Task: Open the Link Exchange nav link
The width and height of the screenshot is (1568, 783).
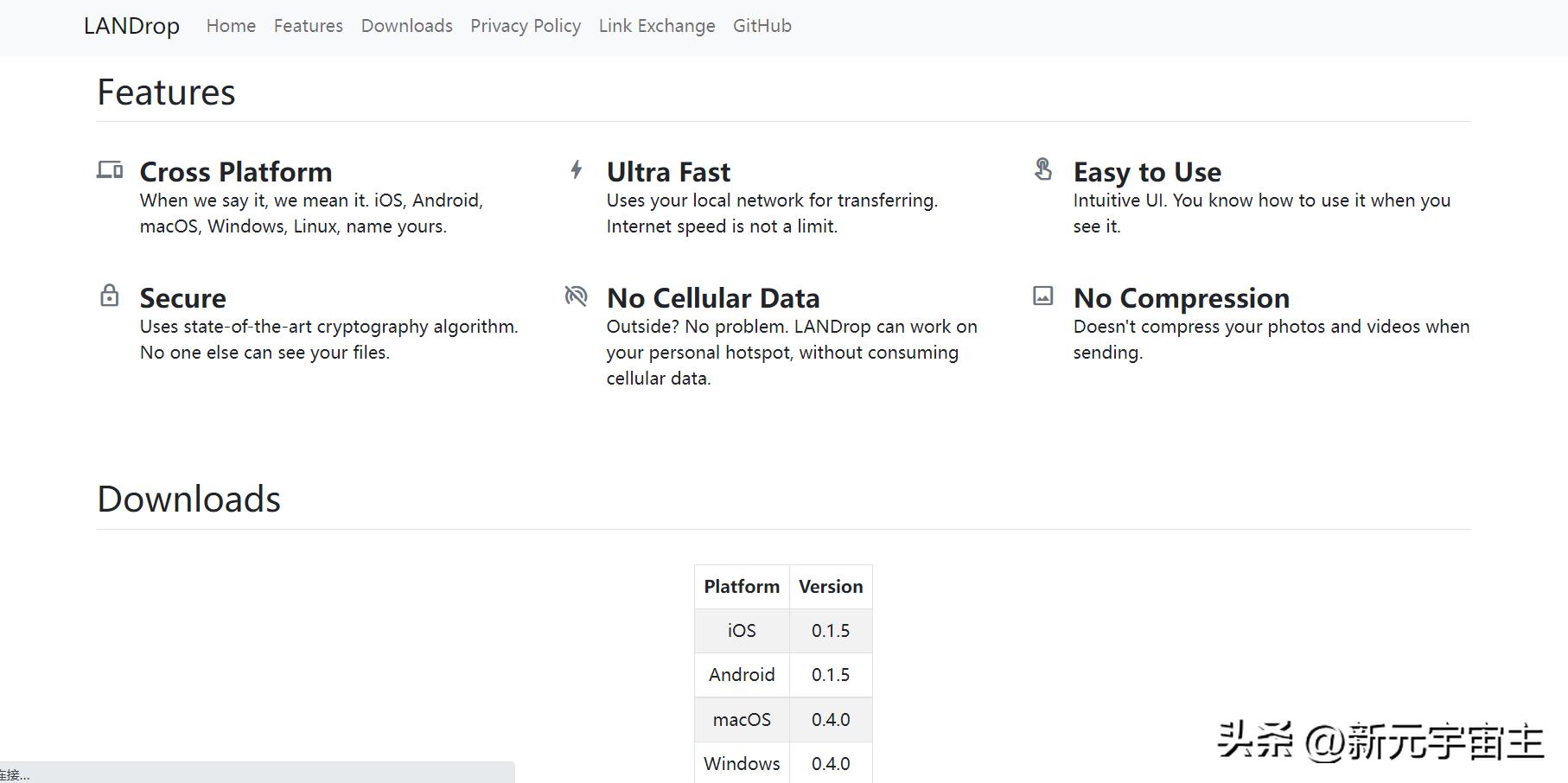Action: [657, 26]
